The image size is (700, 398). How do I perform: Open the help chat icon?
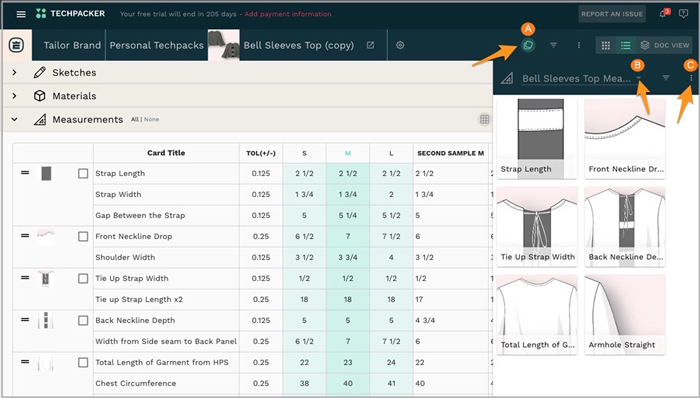(x=683, y=14)
